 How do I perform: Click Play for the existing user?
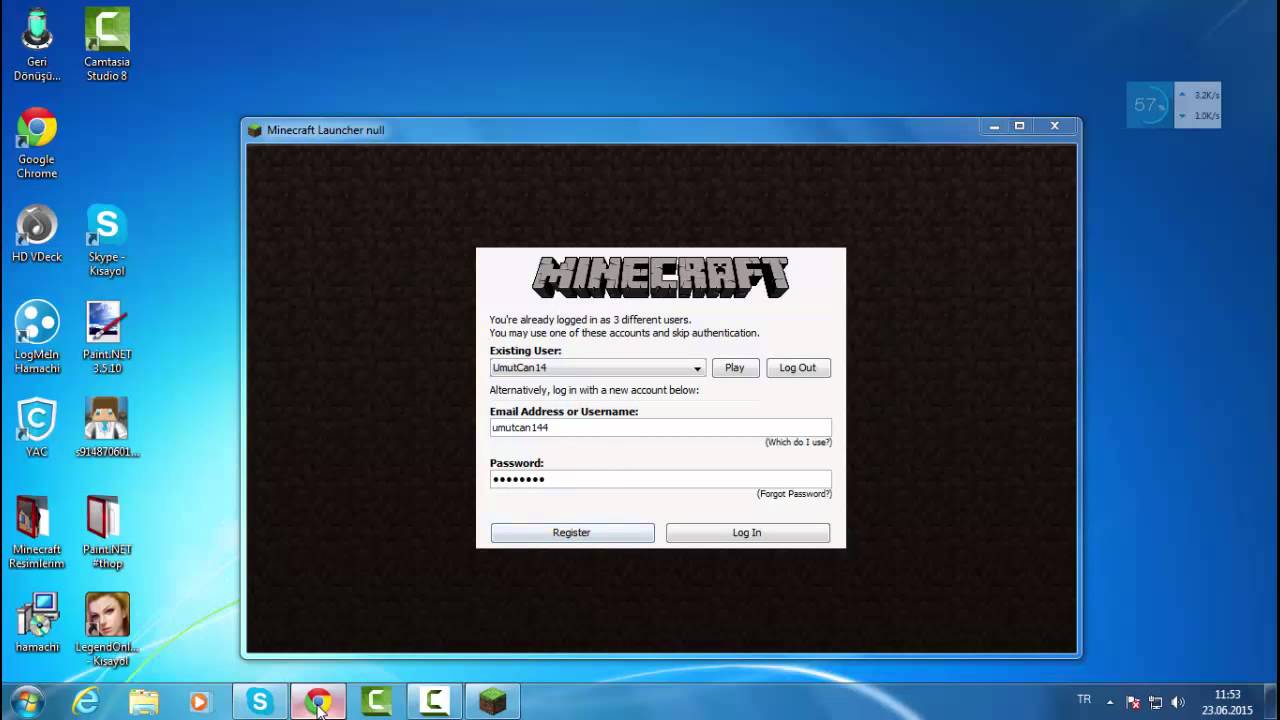[735, 368]
